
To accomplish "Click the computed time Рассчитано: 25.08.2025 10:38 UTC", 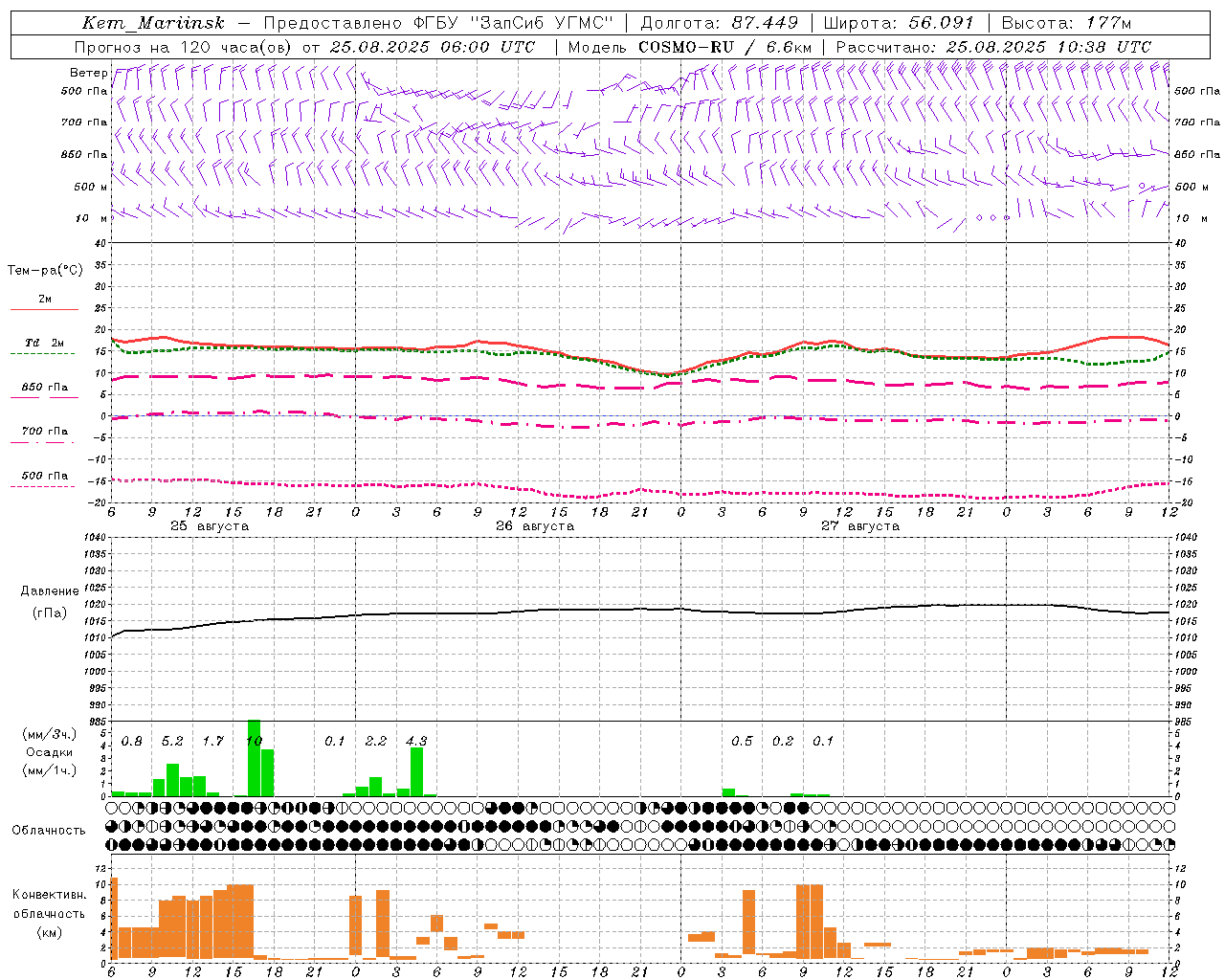I will point(993,47).
